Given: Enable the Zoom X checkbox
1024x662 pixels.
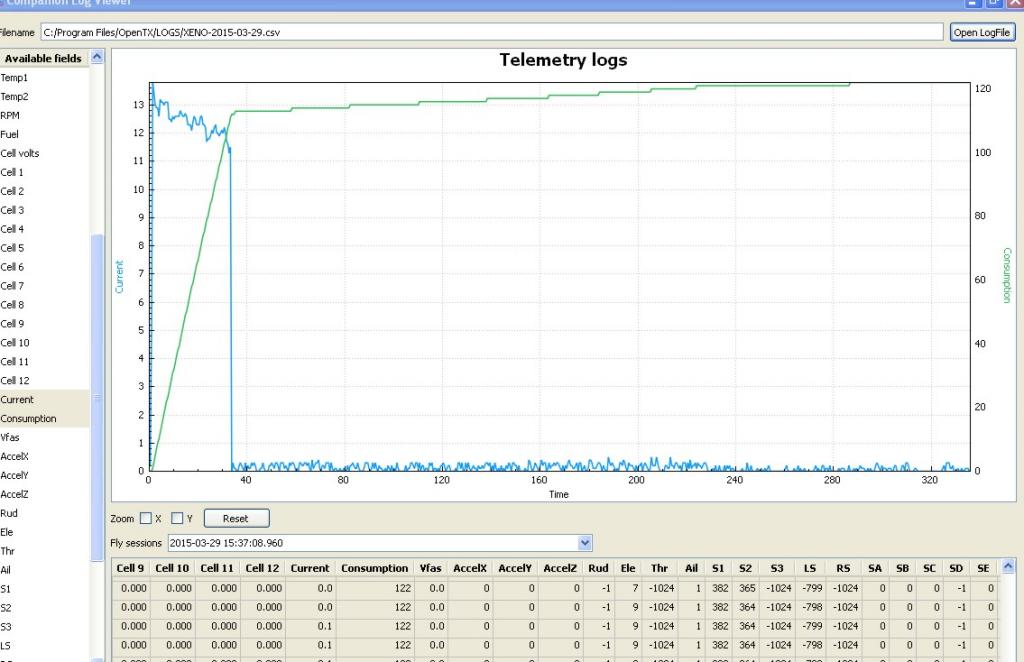Looking at the screenshot, I should 146,518.
